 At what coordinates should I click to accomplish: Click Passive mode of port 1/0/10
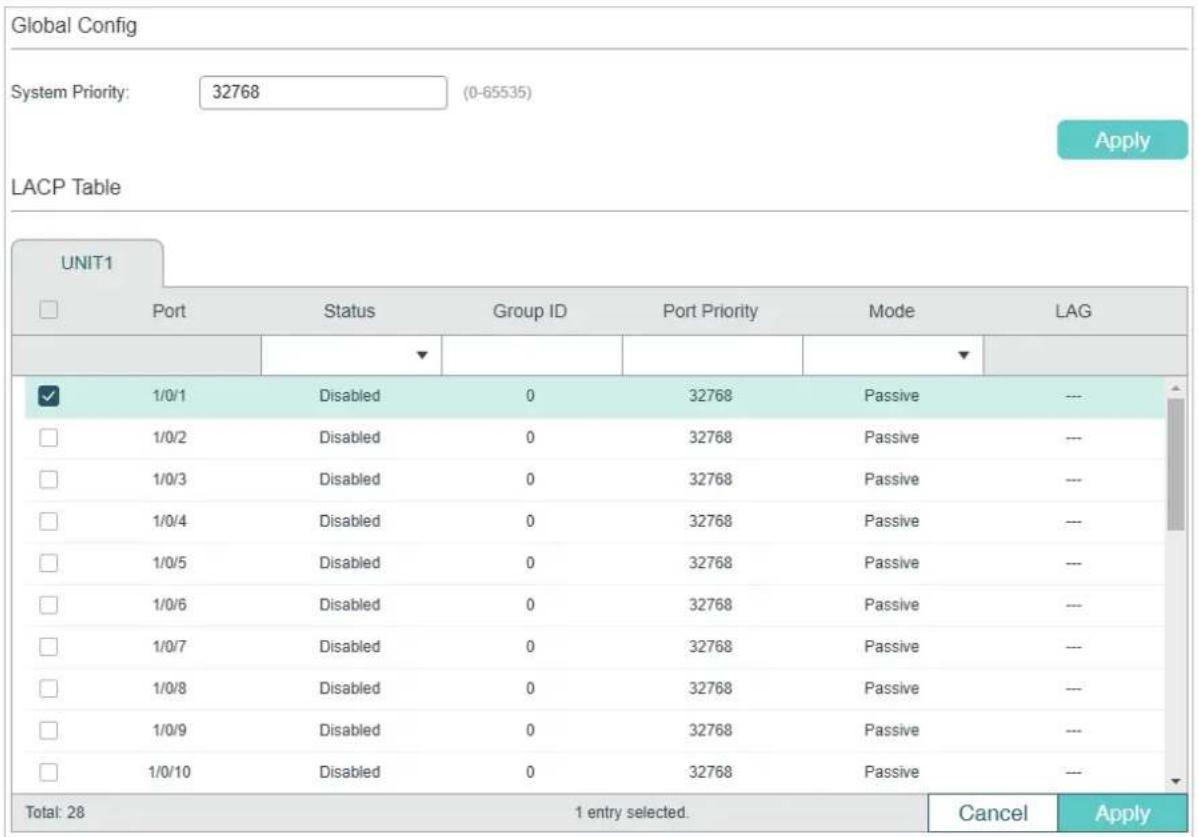[x=892, y=772]
